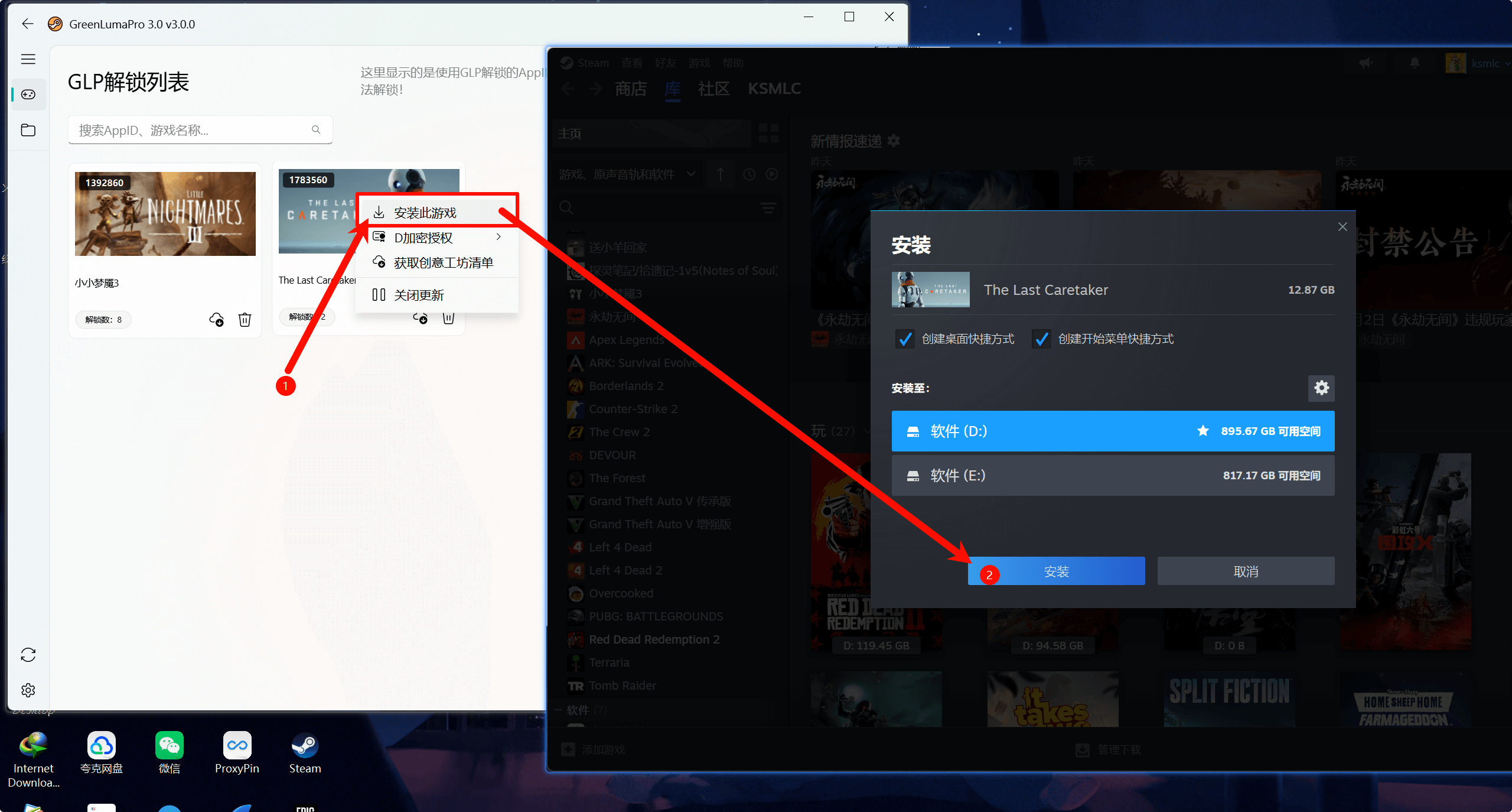Viewport: 1512px width, 812px height.
Task: Click the refresh icon in sidebar
Action: pos(28,655)
